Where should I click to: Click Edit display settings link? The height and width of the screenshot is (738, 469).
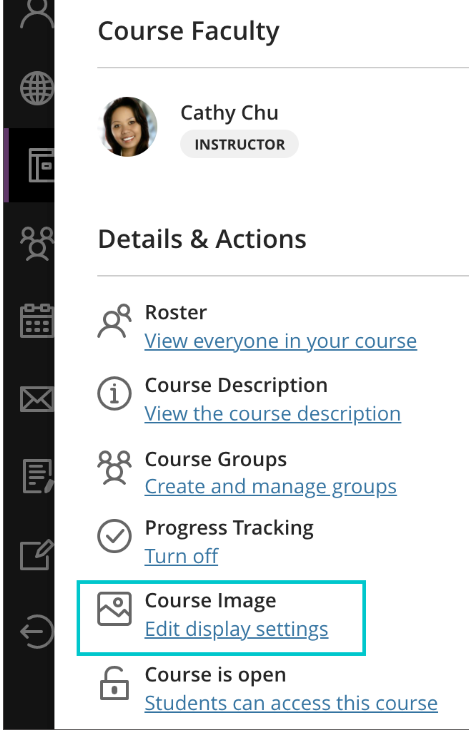click(236, 629)
